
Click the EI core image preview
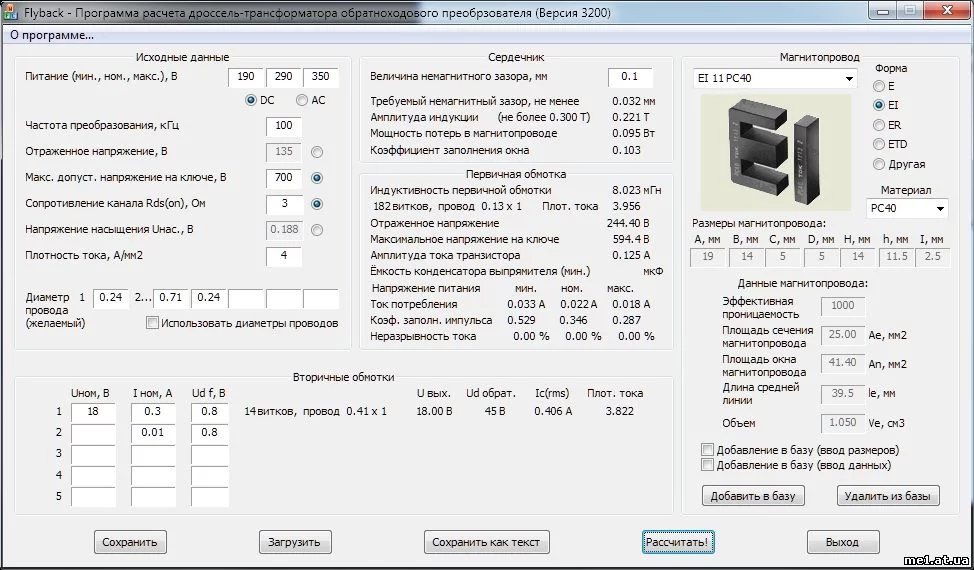coord(774,152)
